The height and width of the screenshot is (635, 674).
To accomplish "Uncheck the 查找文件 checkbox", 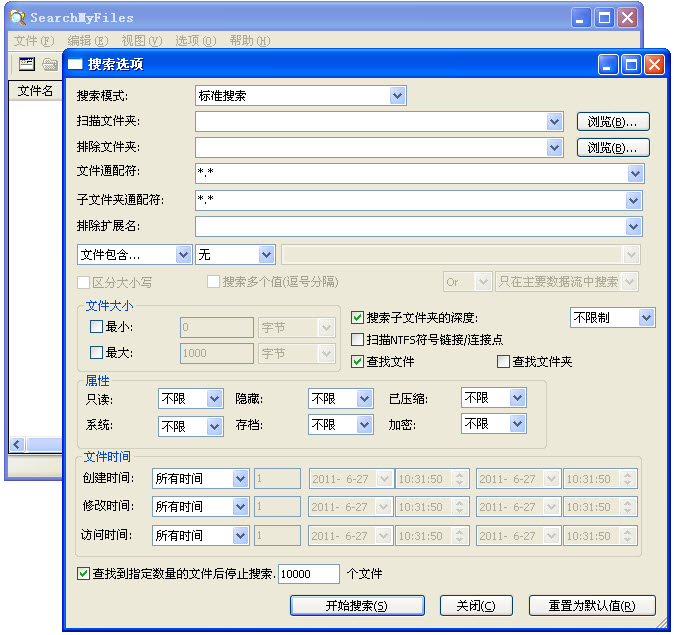I will 358,362.
